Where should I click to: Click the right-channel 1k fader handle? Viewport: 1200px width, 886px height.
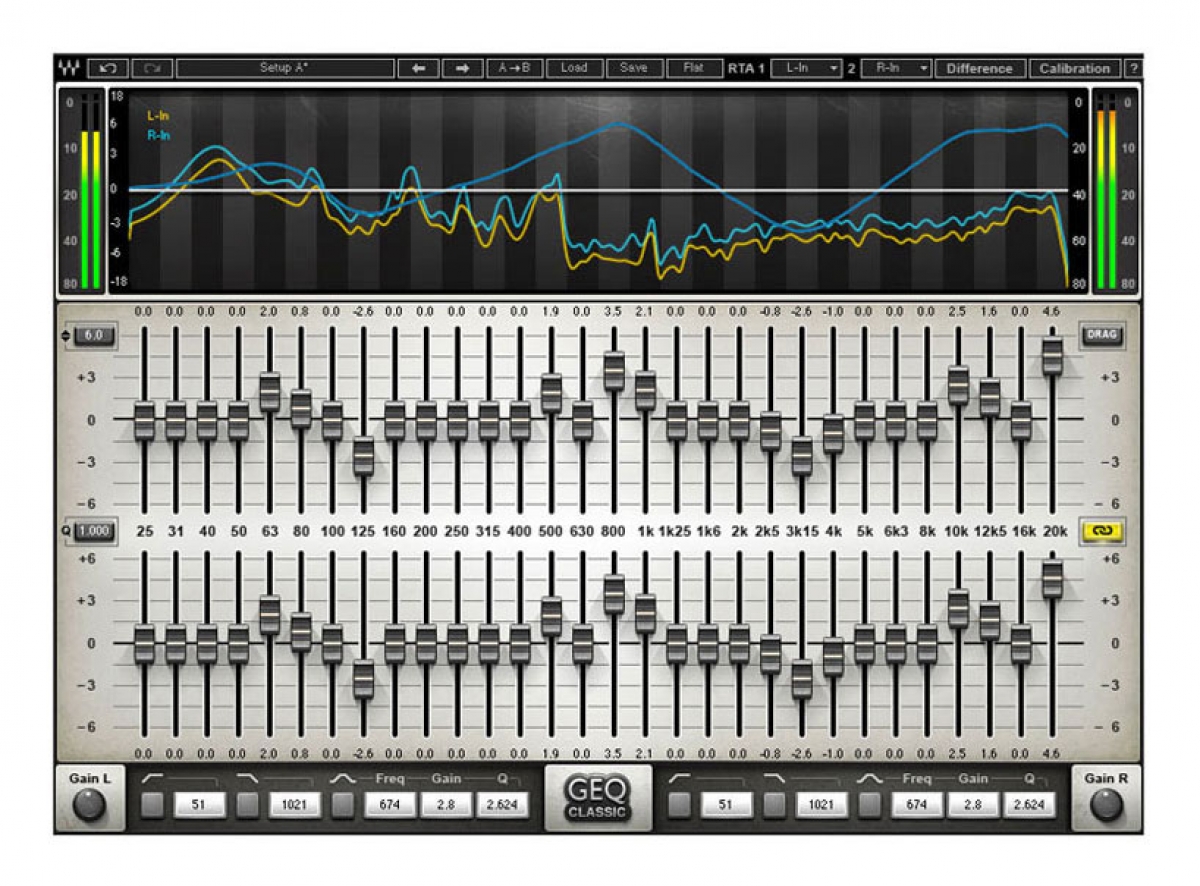645,613
